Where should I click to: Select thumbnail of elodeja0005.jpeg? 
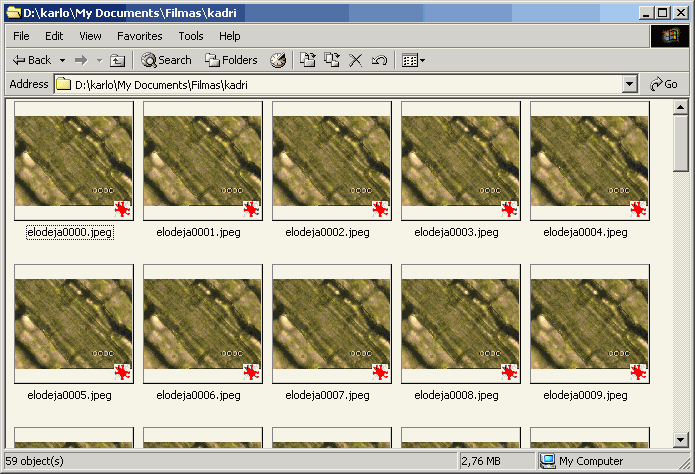74,324
